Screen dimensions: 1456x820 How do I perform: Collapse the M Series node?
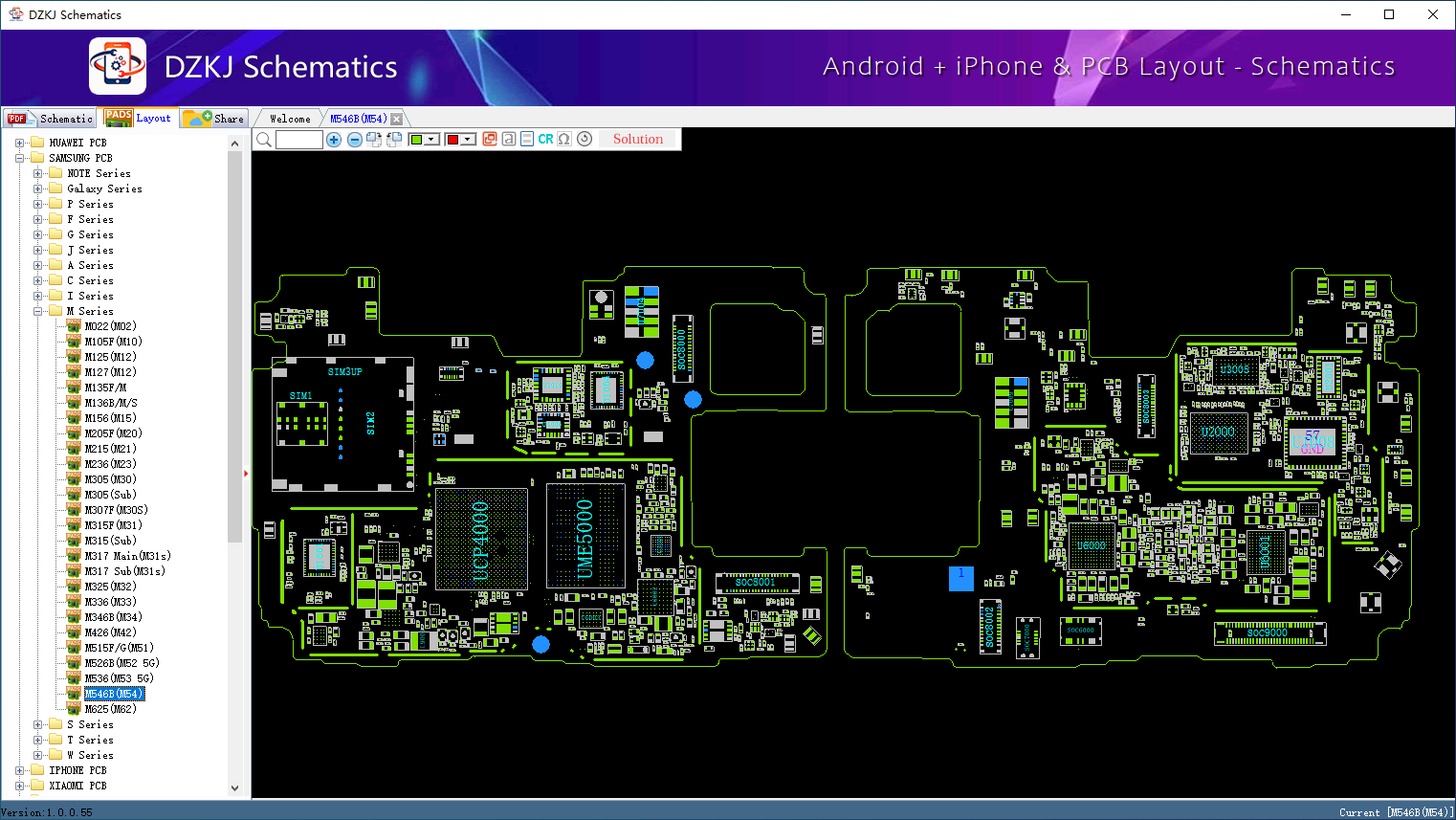tap(37, 311)
